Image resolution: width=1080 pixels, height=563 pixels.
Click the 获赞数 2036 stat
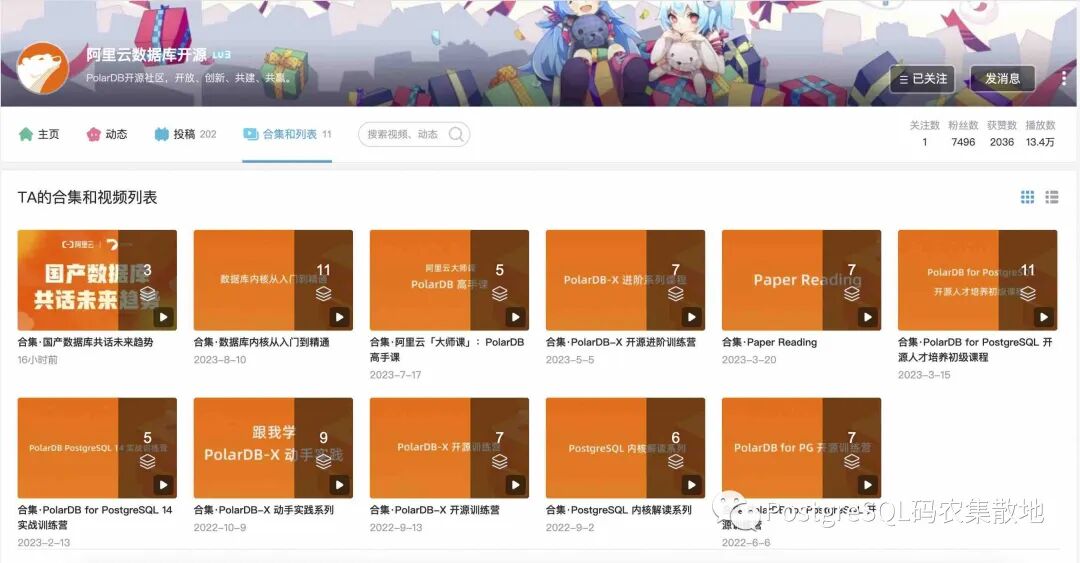click(1001, 134)
